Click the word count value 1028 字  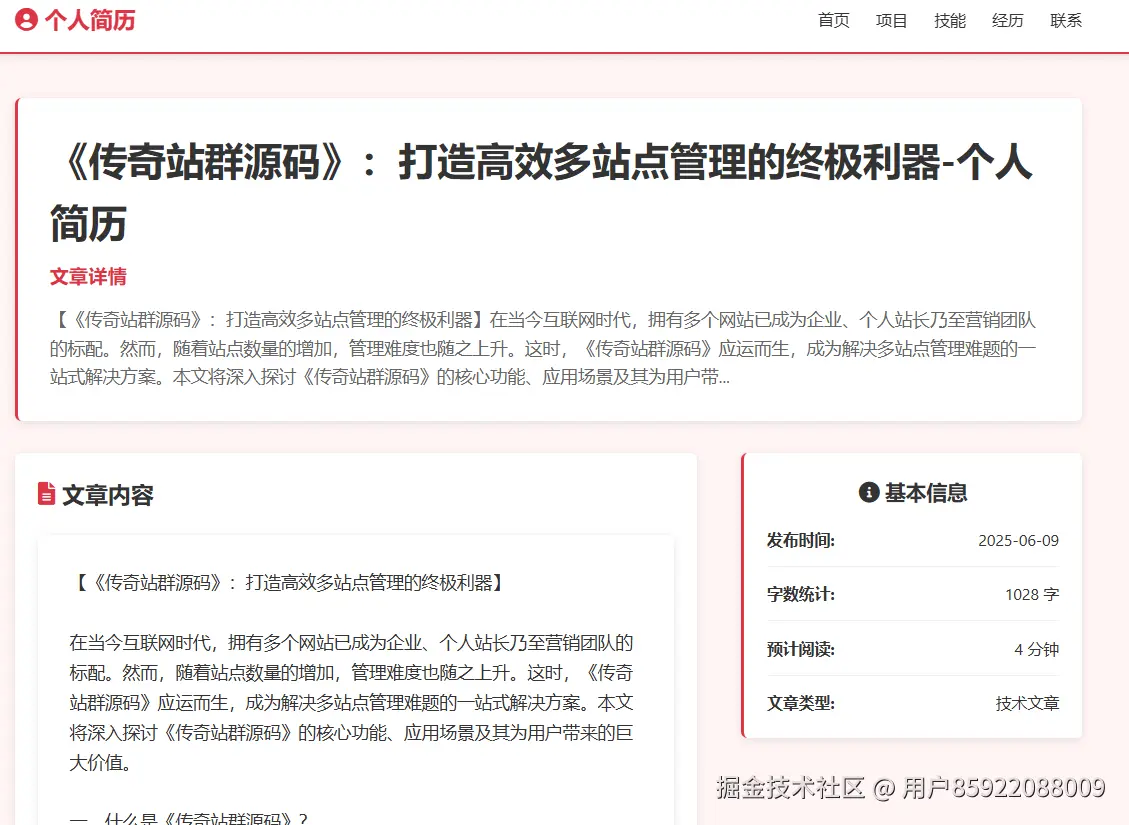coord(1032,595)
